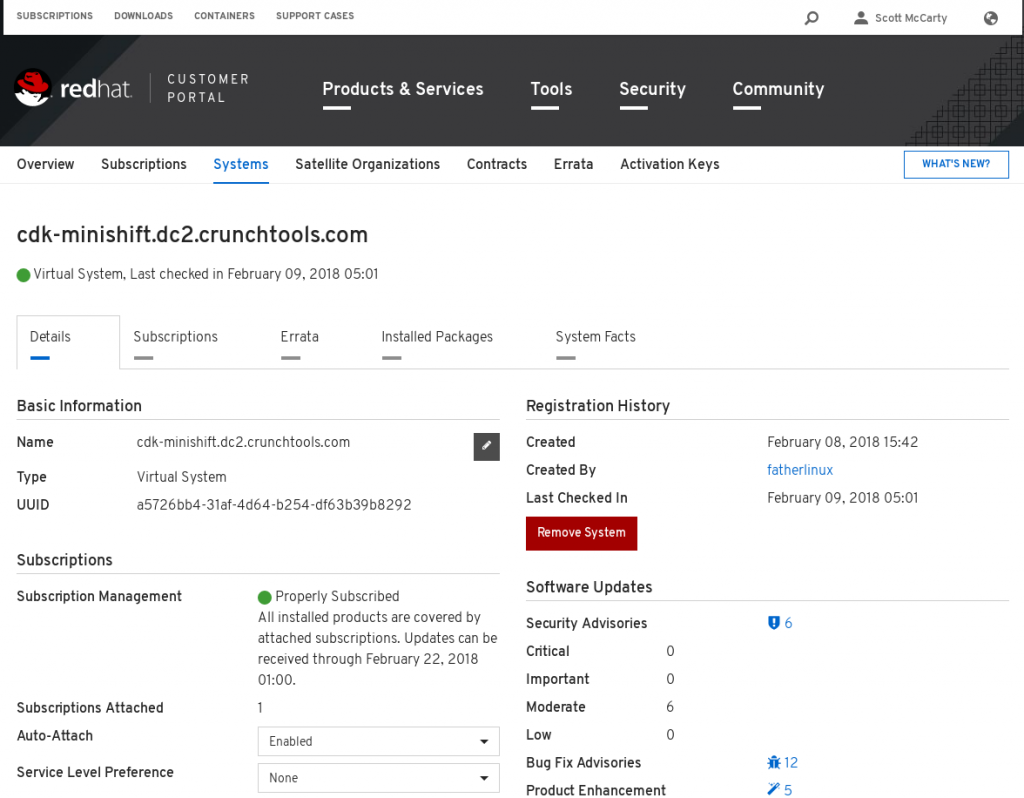The width and height of the screenshot is (1024, 798).
Task: Open the Scott McCarty user account menu
Action: click(900, 18)
